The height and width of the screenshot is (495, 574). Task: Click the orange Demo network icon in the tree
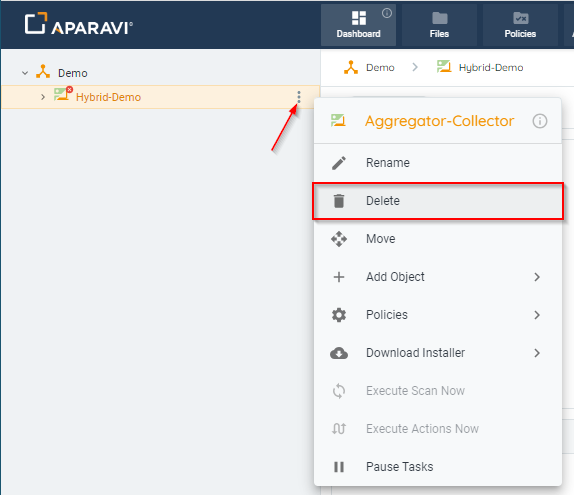pyautogui.click(x=43, y=72)
